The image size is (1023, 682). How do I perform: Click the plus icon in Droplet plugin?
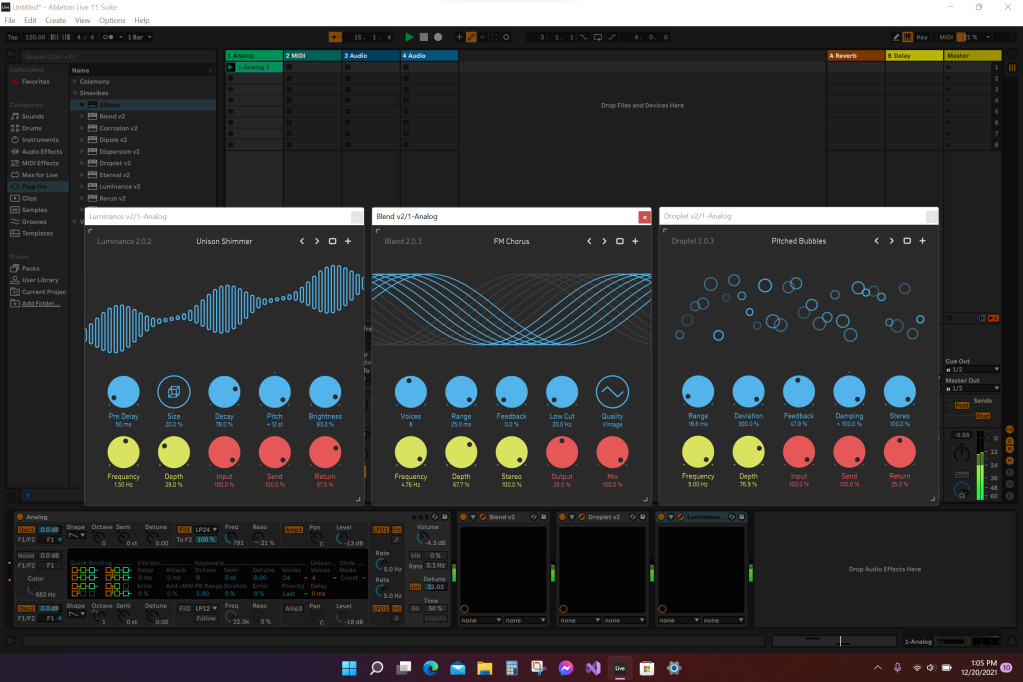(922, 241)
